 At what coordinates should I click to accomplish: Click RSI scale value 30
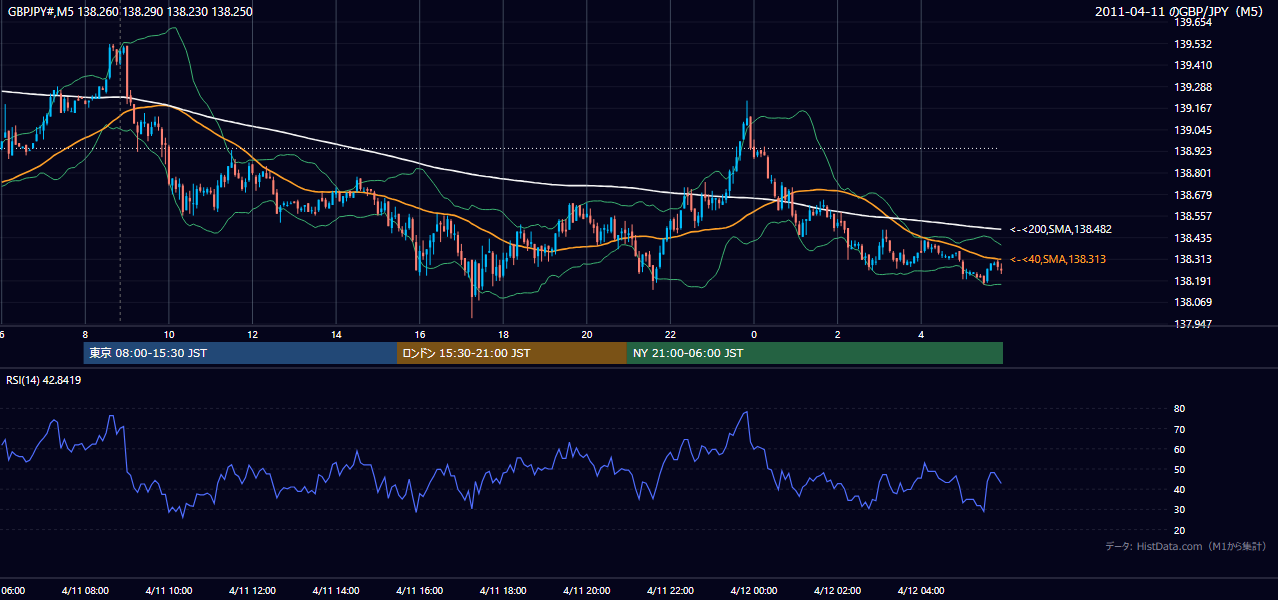tap(1179, 510)
